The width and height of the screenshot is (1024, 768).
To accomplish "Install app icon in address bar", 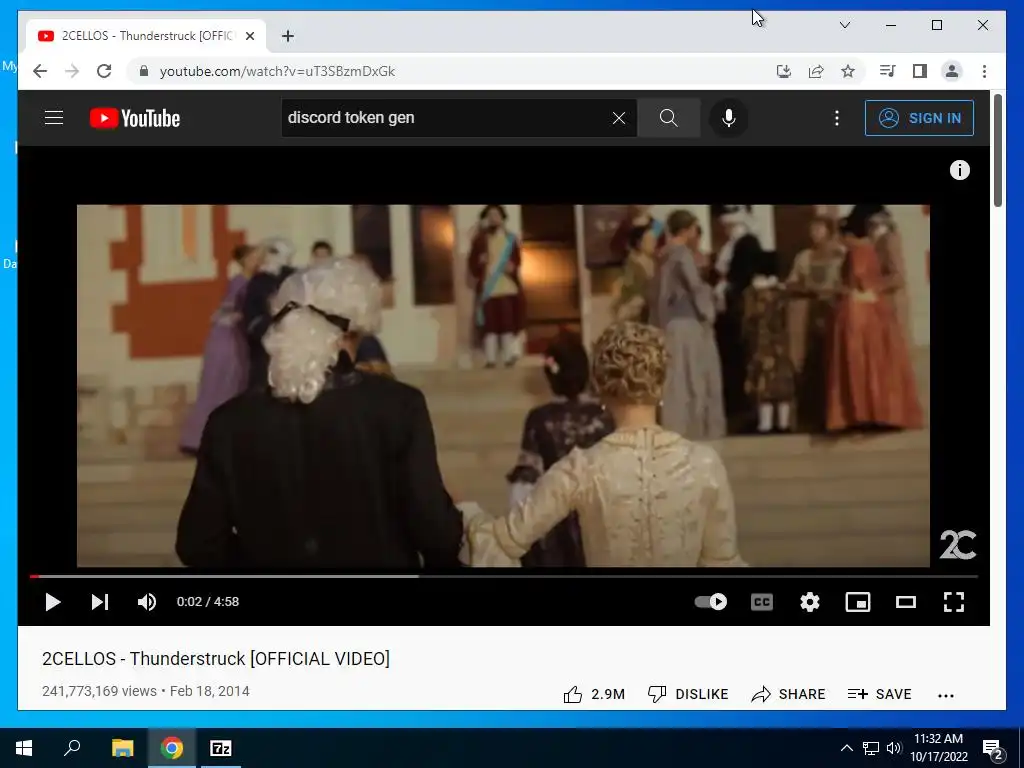I will [x=784, y=71].
